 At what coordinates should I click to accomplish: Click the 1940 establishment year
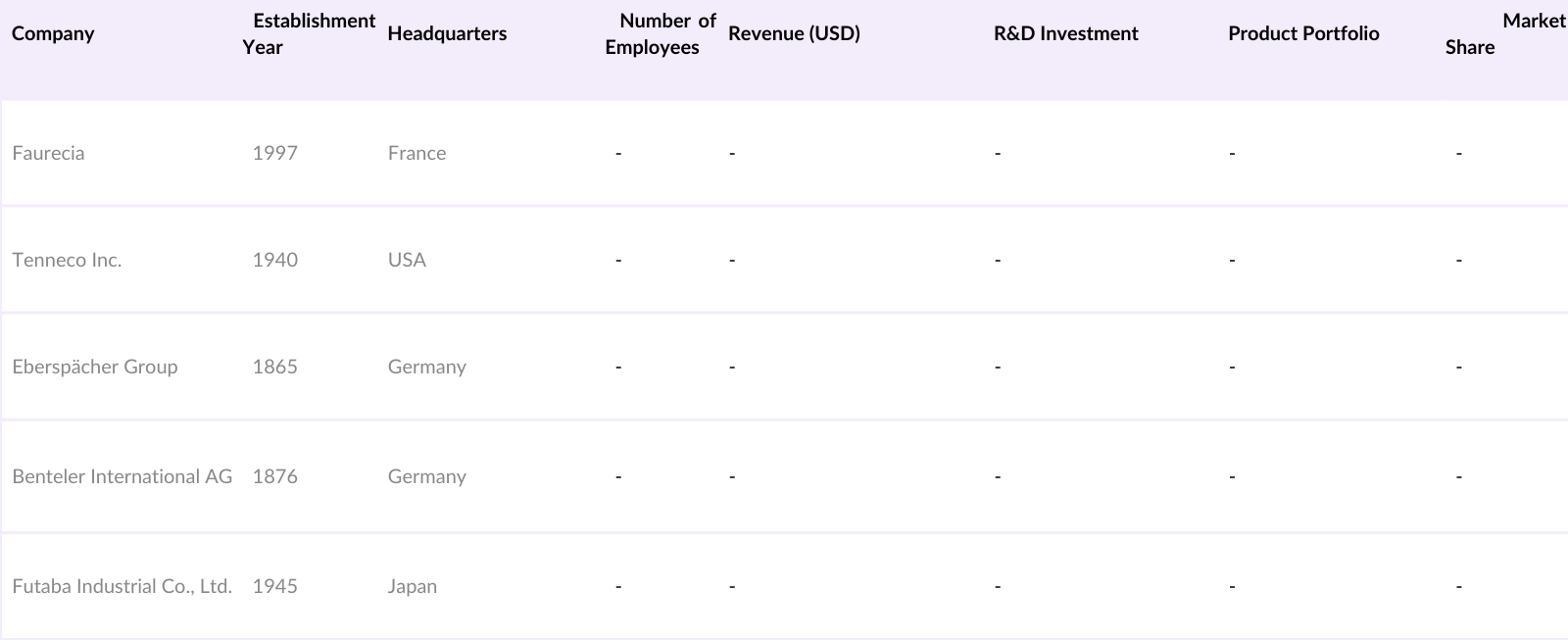point(274,260)
